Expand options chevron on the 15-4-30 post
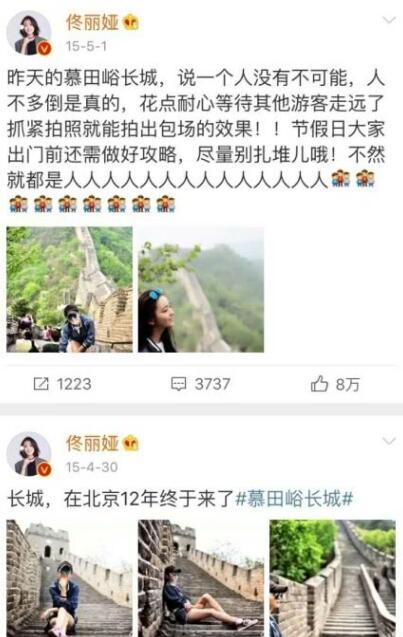This screenshot has height=637, width=403. click(389, 441)
